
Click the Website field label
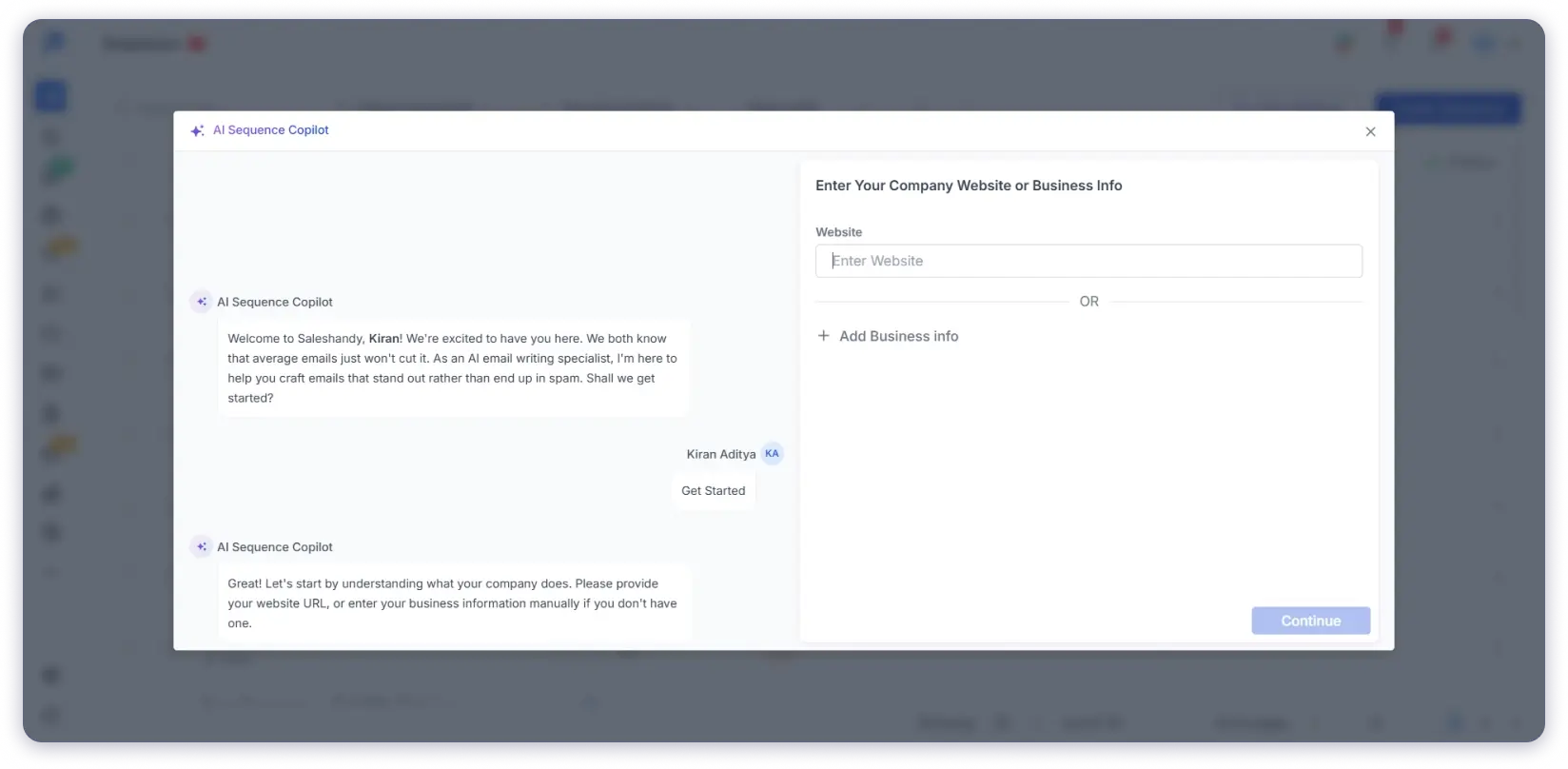pos(838,232)
